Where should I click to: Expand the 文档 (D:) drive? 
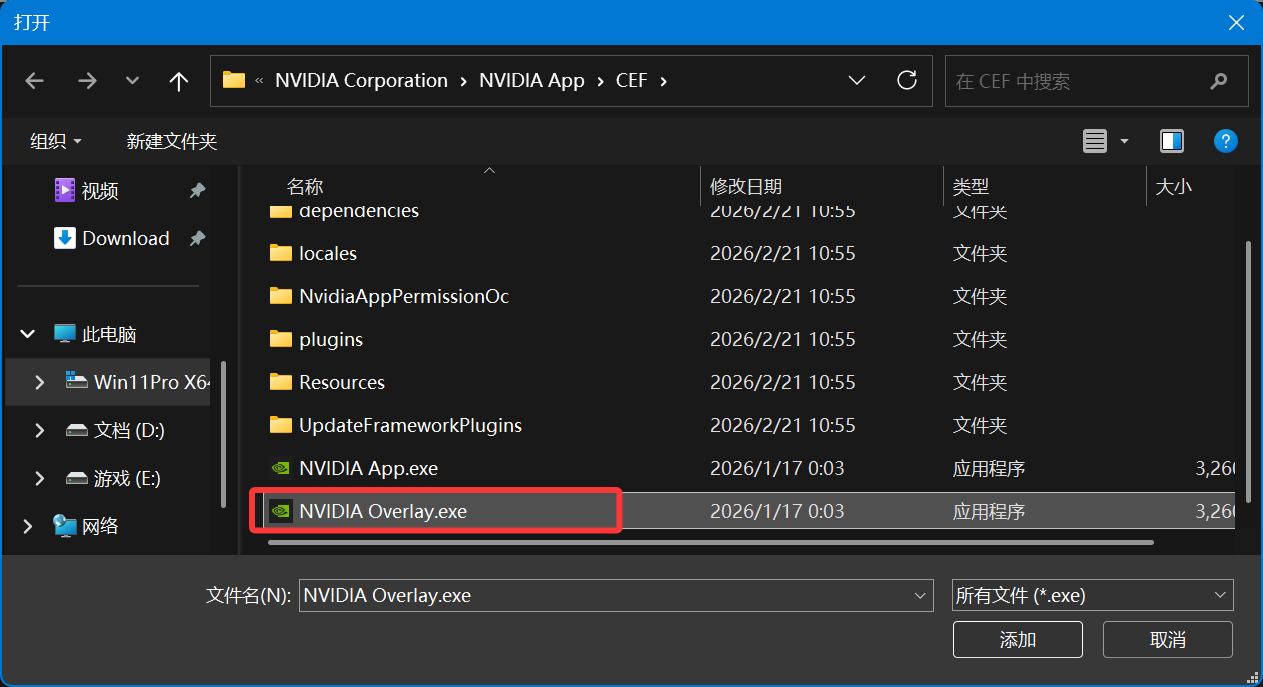[x=39, y=430]
